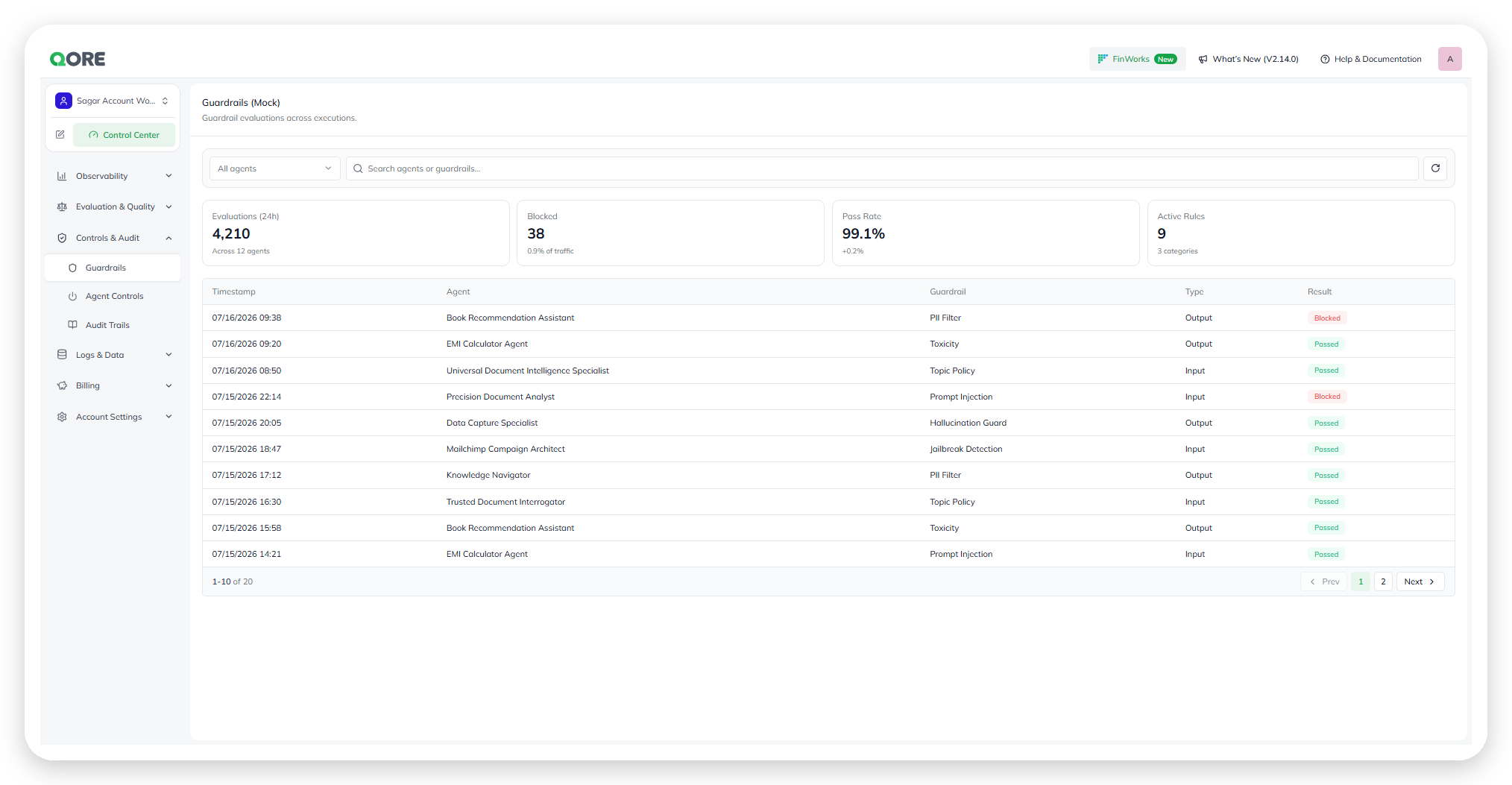
Task: Select page 1 in pagination
Action: pos(1361,581)
